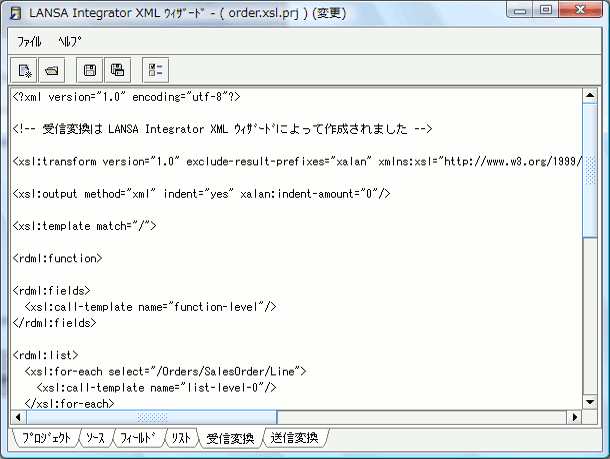Switch to the リスト tab

(x=181, y=438)
